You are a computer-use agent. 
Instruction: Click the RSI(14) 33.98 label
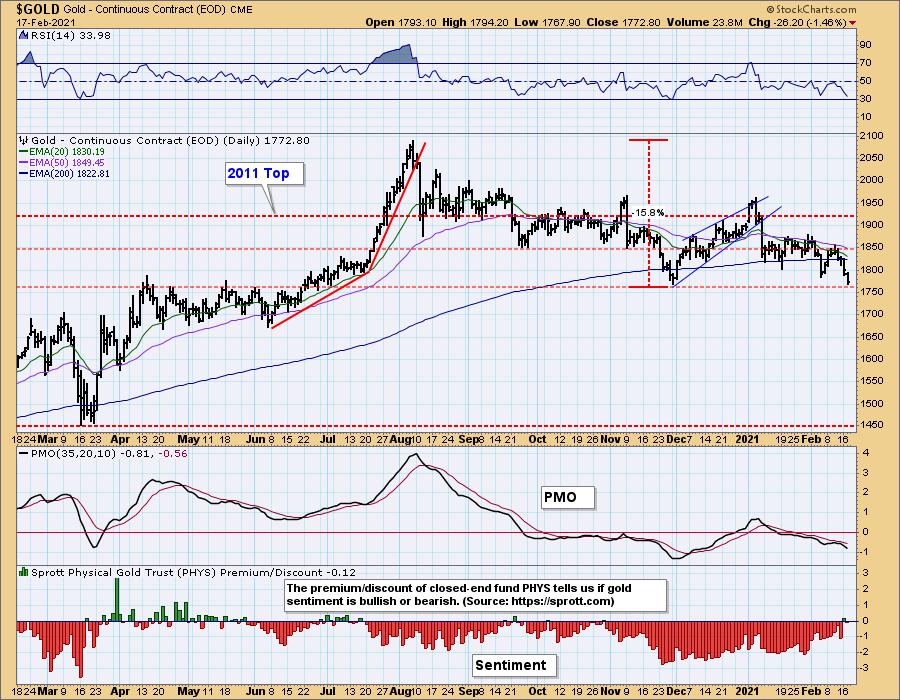point(71,35)
